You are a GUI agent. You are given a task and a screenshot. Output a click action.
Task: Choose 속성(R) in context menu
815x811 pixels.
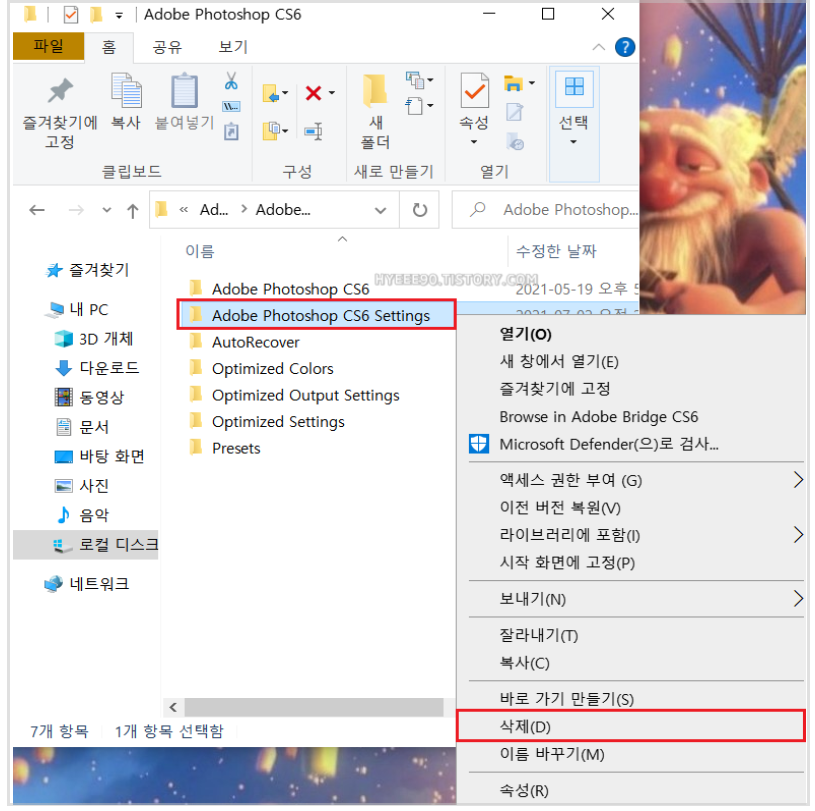click(x=630, y=790)
